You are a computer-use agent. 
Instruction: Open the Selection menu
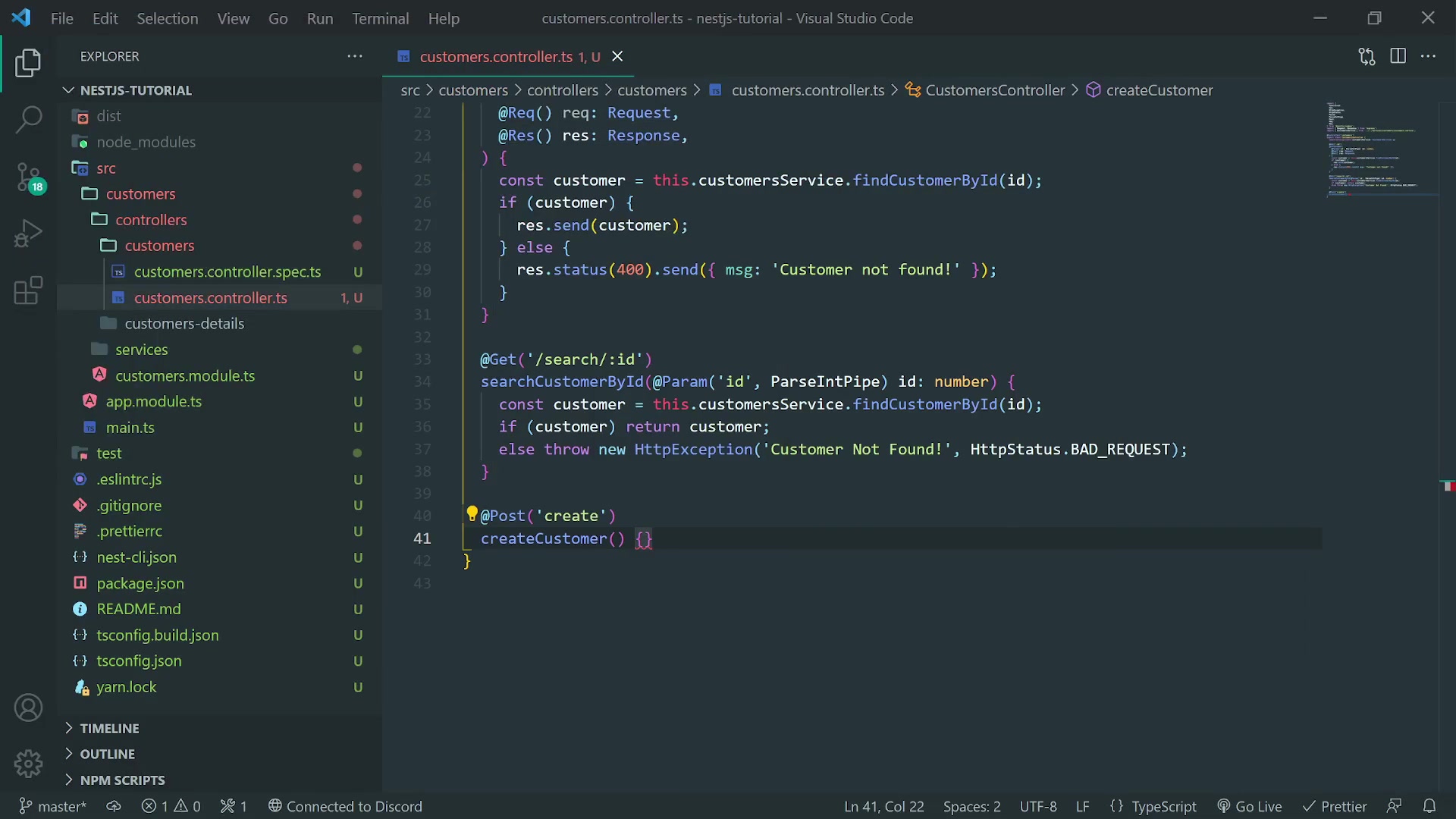[168, 18]
